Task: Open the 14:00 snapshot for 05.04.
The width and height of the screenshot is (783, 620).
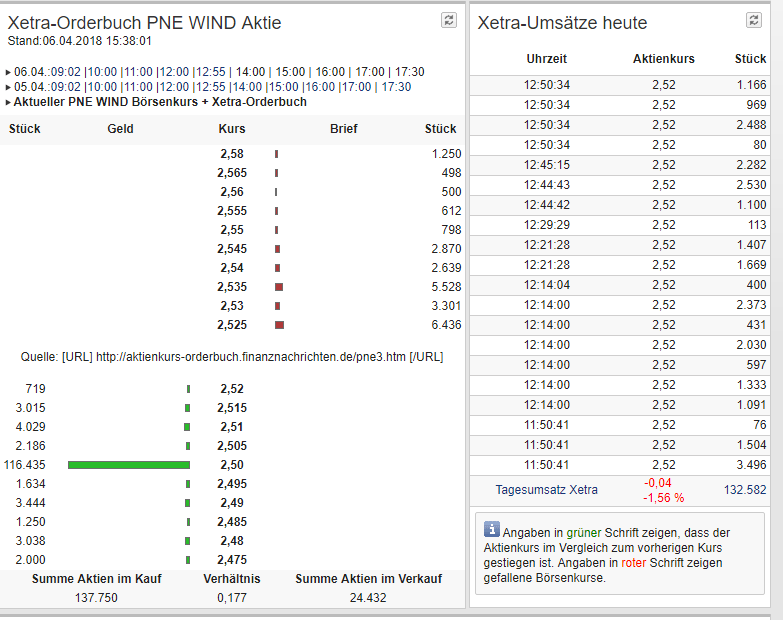Action: pyautogui.click(x=247, y=87)
